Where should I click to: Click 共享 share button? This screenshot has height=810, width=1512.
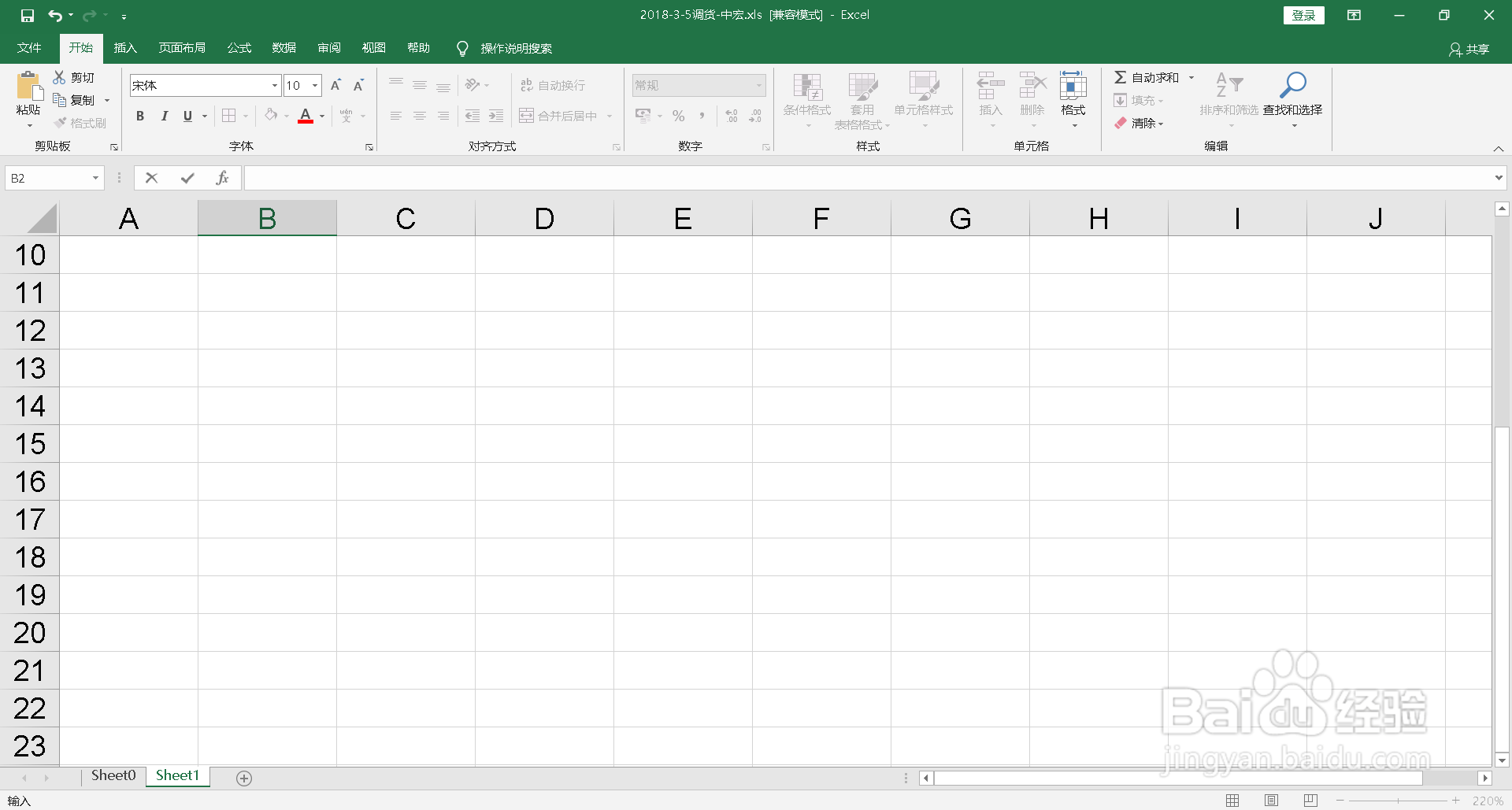pos(1469,50)
